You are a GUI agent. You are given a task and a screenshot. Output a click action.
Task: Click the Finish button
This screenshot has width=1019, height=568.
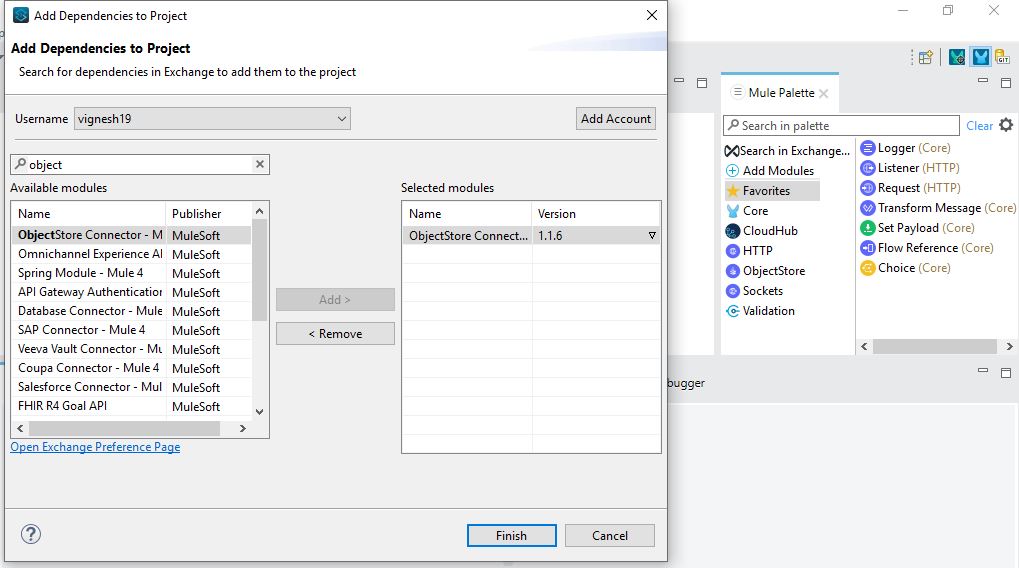[511, 536]
